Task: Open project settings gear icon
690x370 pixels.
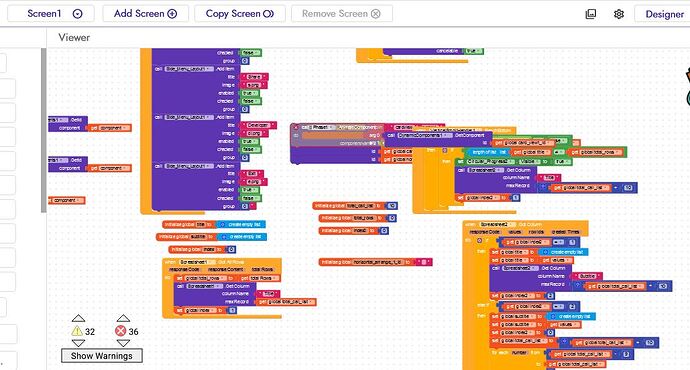Action: click(x=619, y=14)
